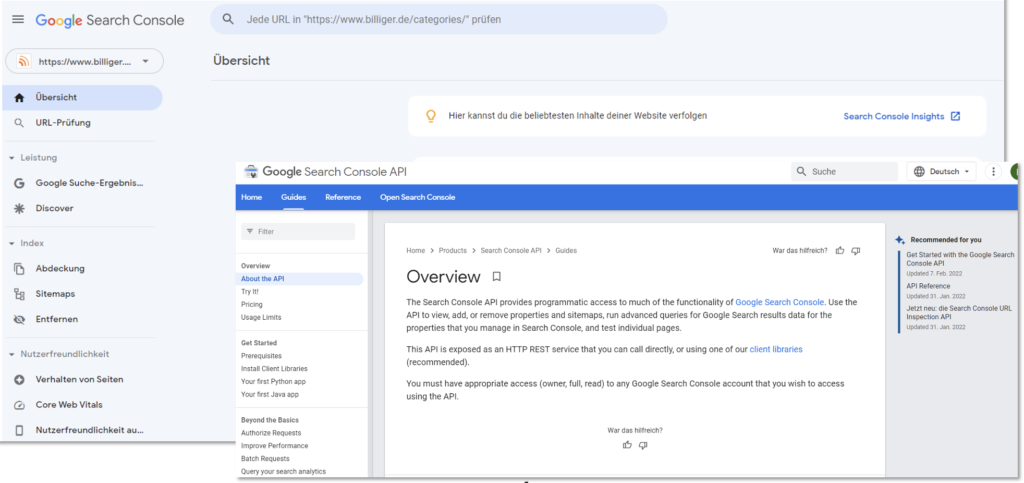This screenshot has width=1024, height=483.
Task: Open Your first Python app guide
Action: (x=273, y=381)
